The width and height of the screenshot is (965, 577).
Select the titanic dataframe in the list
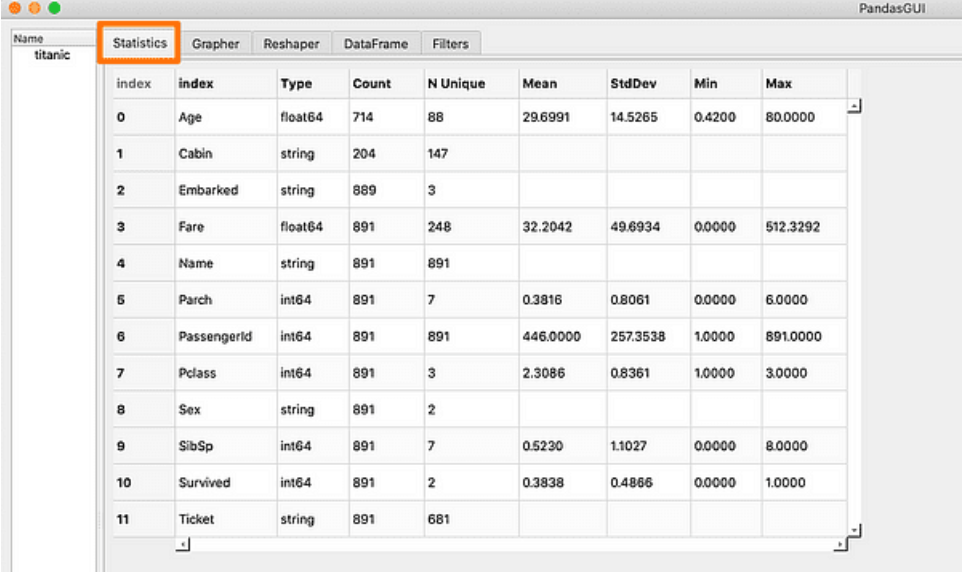(52, 55)
